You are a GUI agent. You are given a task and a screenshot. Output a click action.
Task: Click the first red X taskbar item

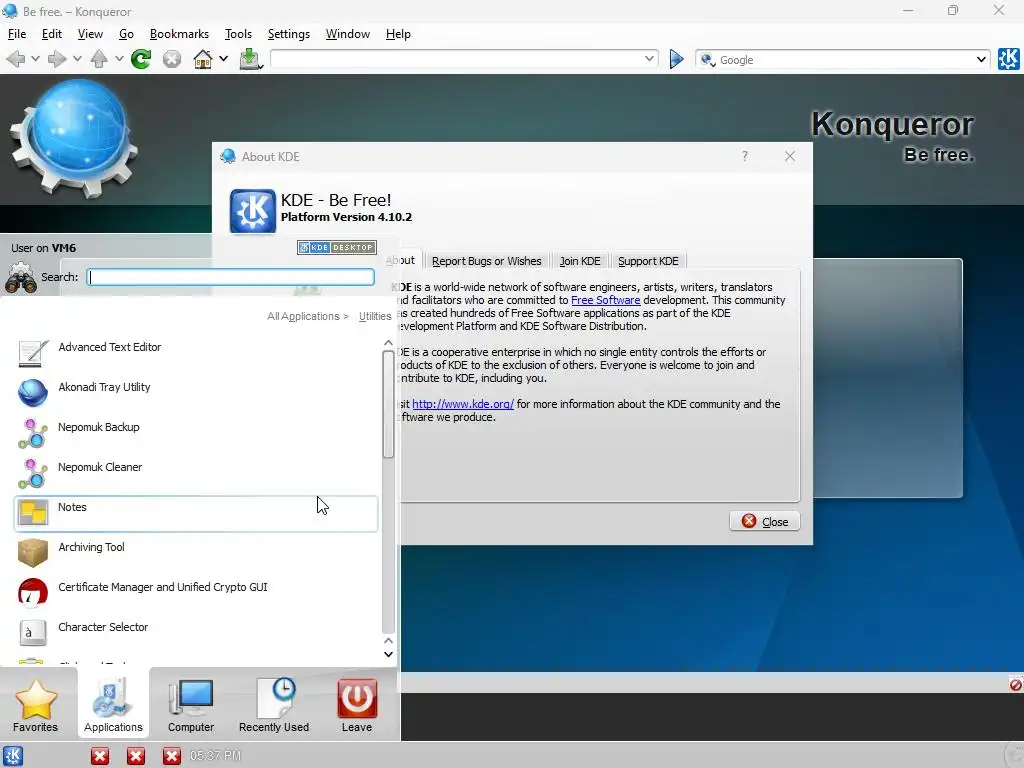coord(100,756)
